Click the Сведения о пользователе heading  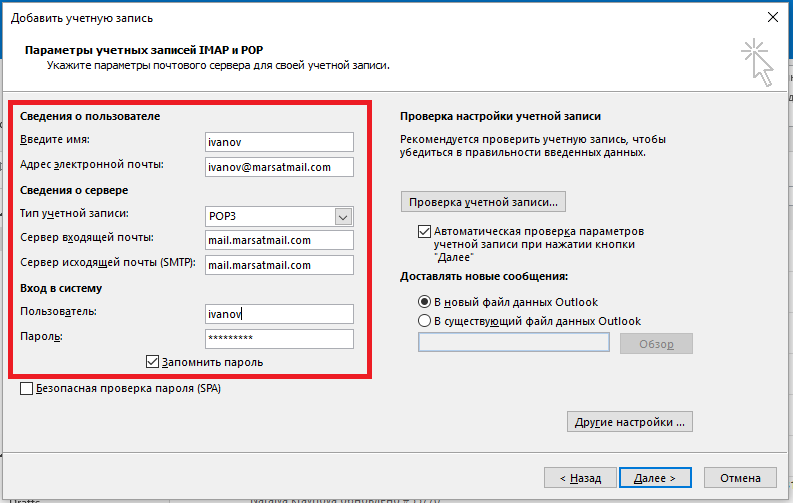pyautogui.click(x=90, y=116)
